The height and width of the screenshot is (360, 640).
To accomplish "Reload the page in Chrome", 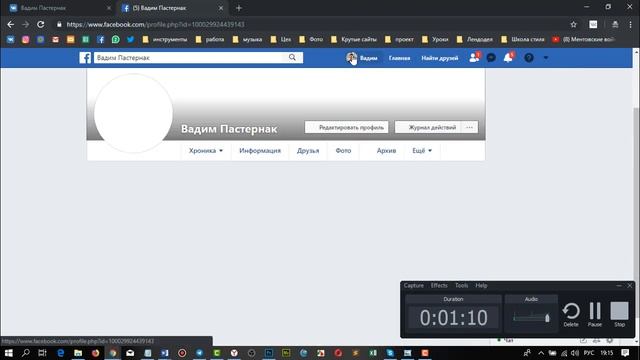I will (x=40, y=24).
